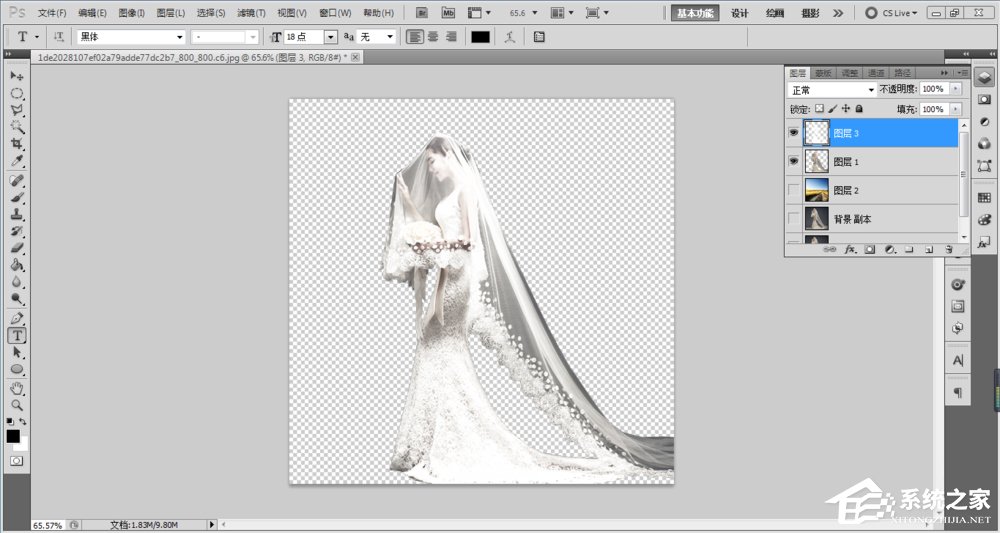The height and width of the screenshot is (533, 1000).
Task: Click the delete layer trash icon
Action: pyautogui.click(x=948, y=249)
